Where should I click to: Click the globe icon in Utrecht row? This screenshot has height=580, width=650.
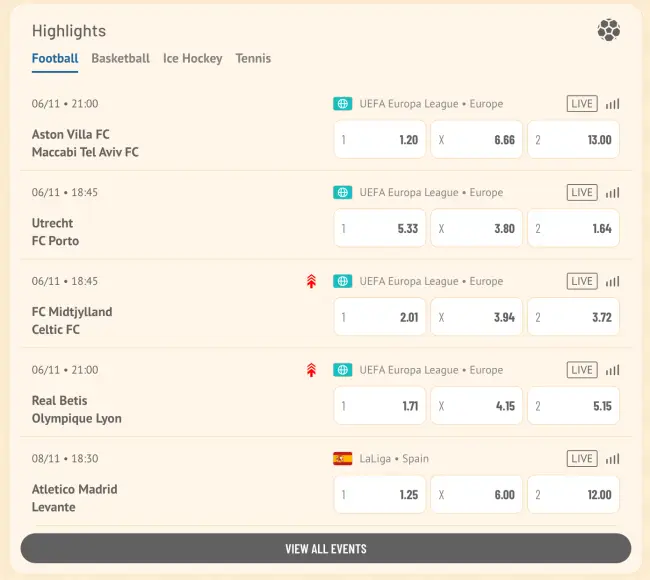pos(342,193)
